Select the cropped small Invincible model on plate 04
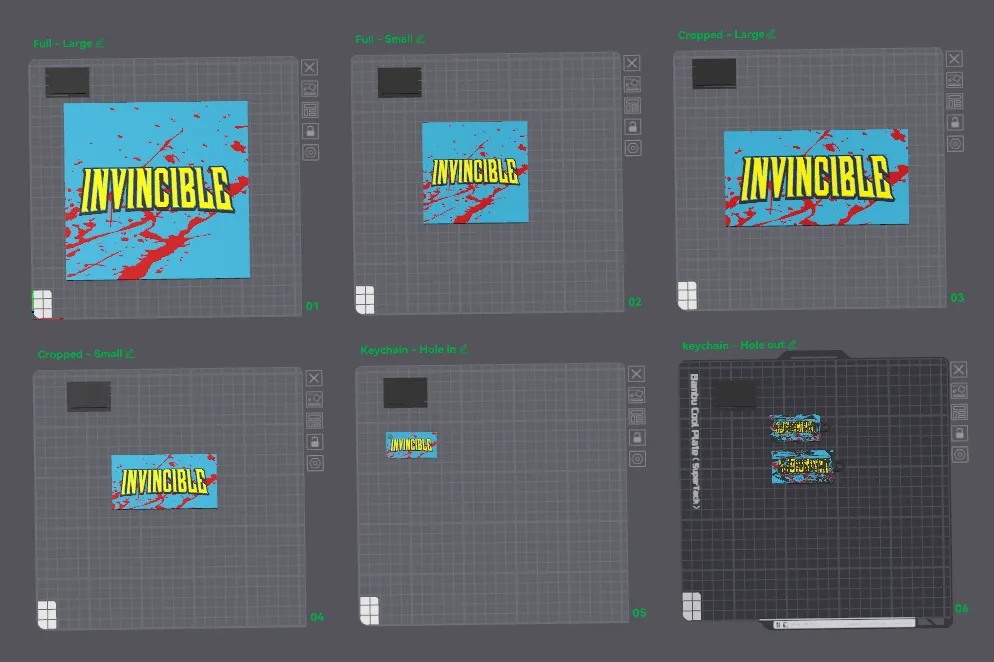Screen dimensions: 994x662 [x=164, y=481]
